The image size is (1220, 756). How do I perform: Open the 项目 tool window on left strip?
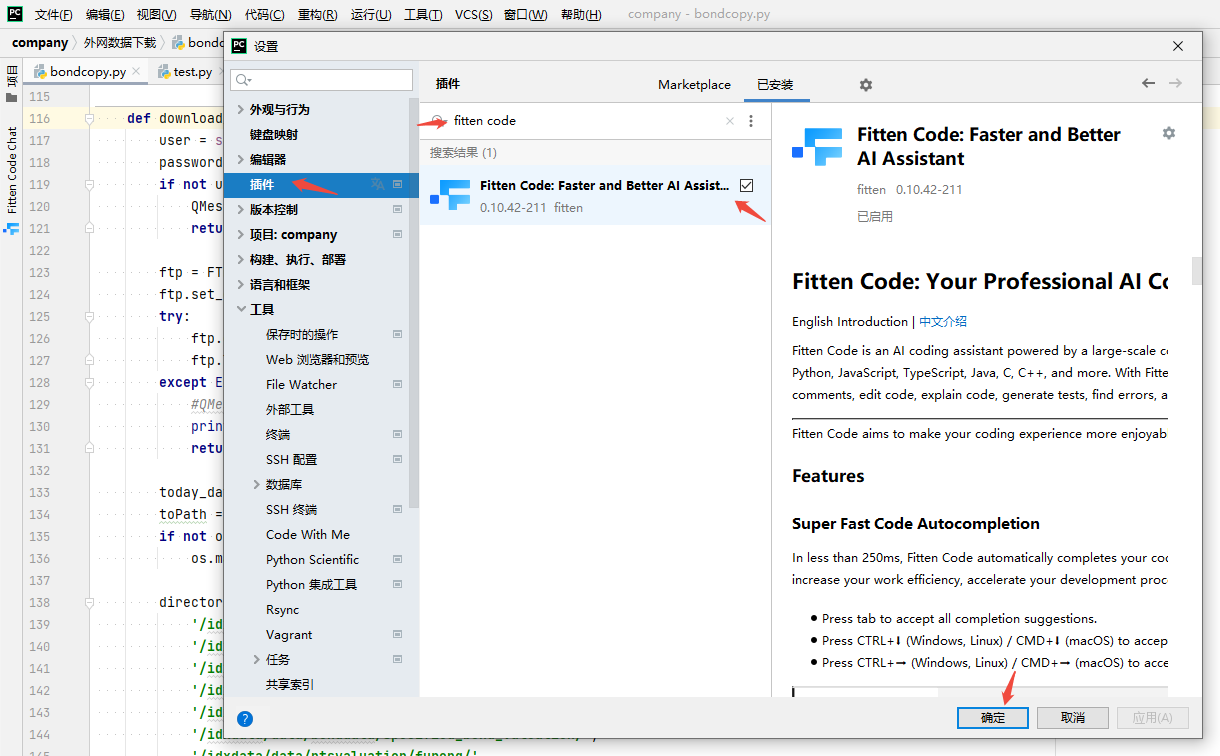pyautogui.click(x=12, y=85)
